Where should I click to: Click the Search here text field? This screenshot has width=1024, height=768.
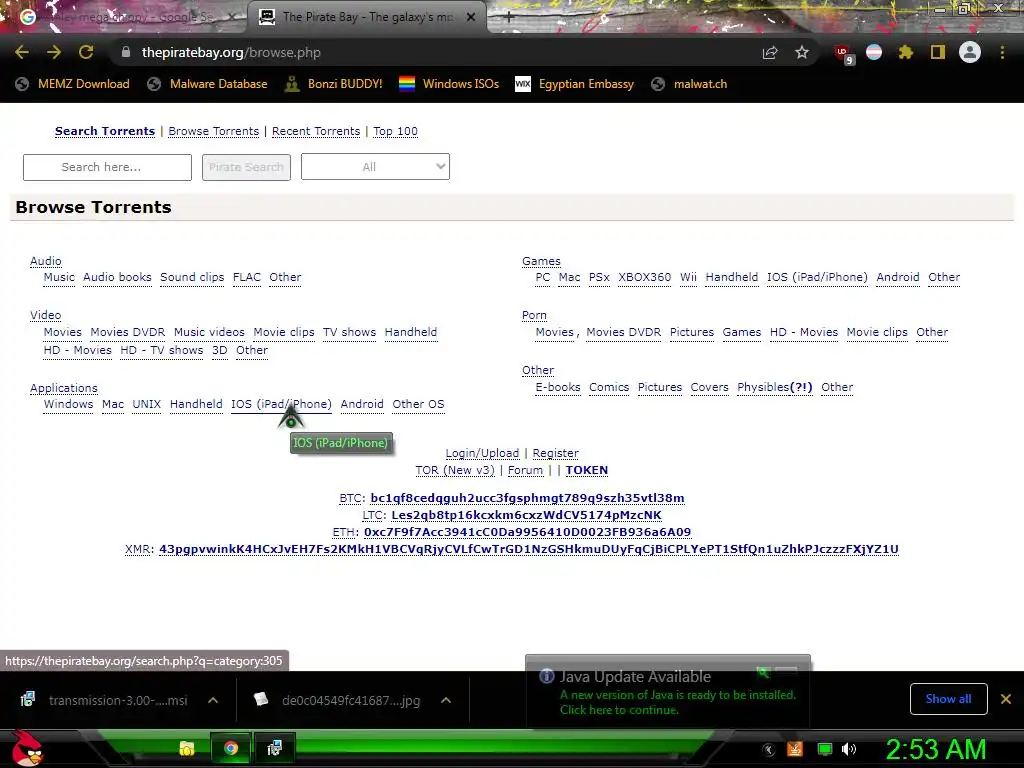107,167
